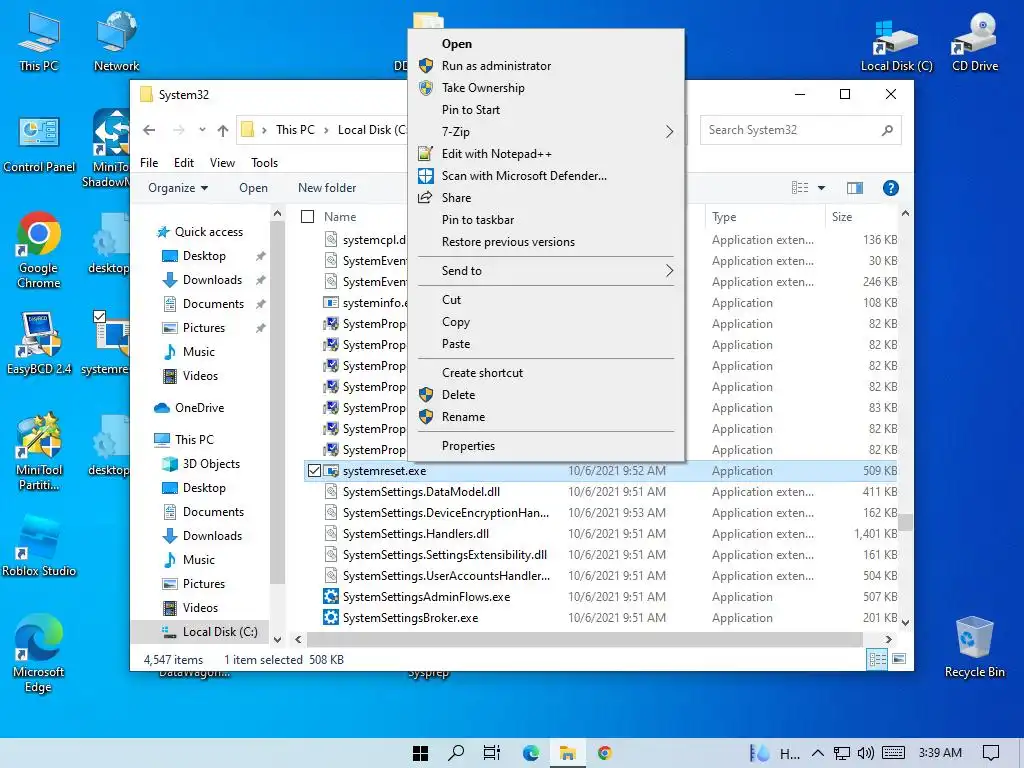Open Control Panel desktop icon
This screenshot has height=768, width=1024.
[39, 145]
